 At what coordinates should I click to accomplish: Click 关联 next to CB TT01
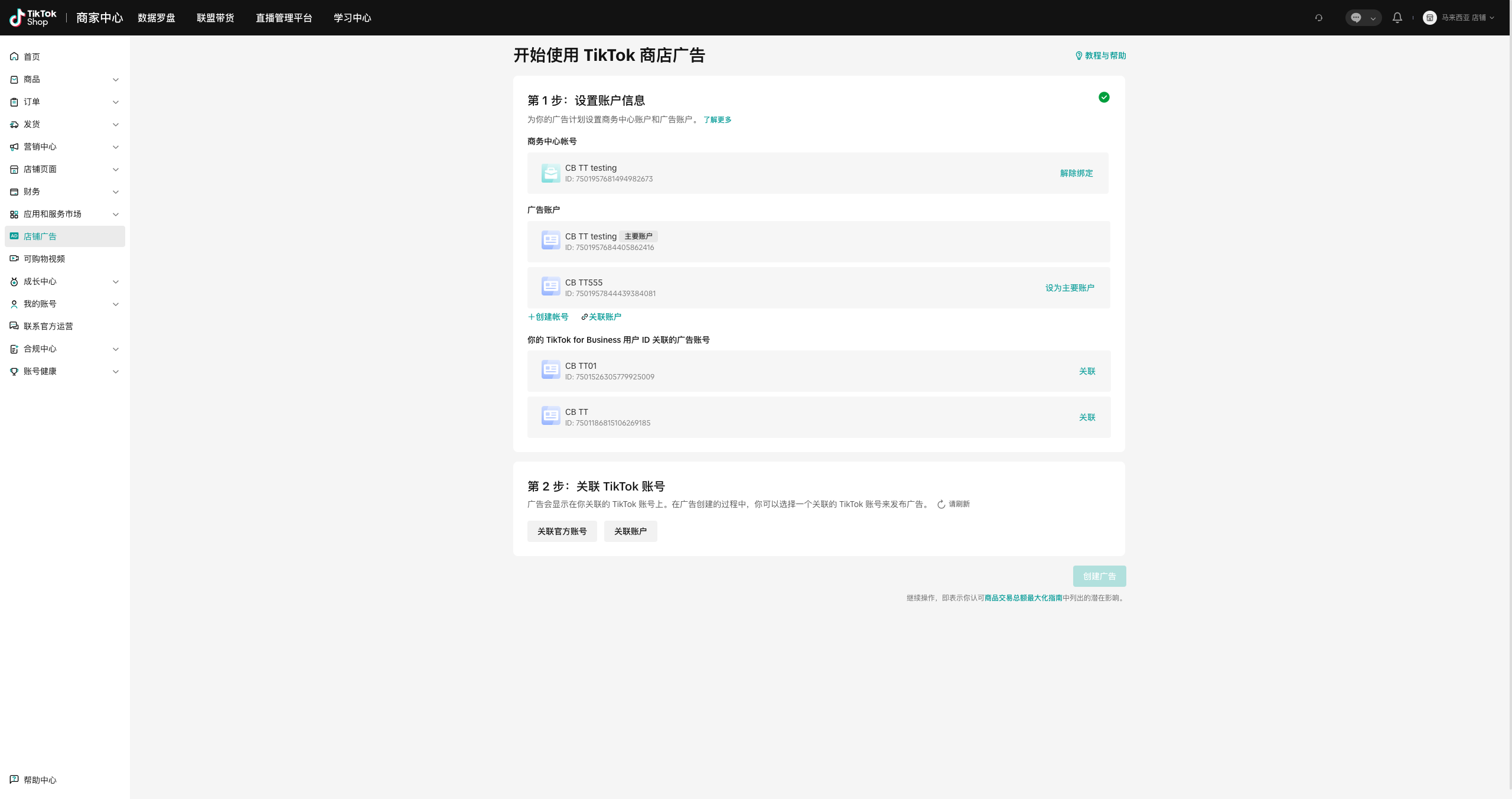(x=1087, y=371)
